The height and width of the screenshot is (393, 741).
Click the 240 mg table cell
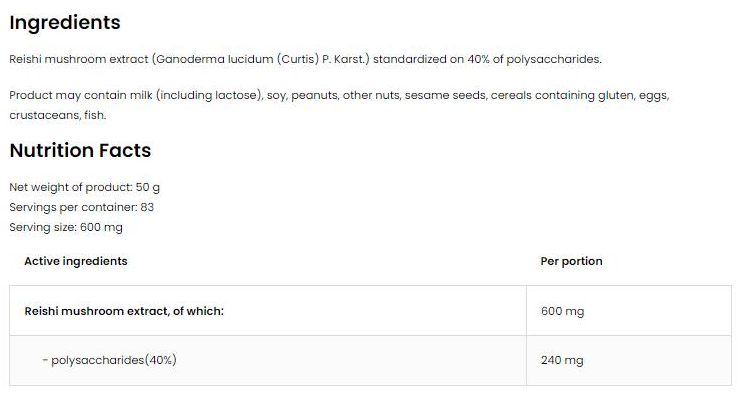pyautogui.click(x=629, y=360)
